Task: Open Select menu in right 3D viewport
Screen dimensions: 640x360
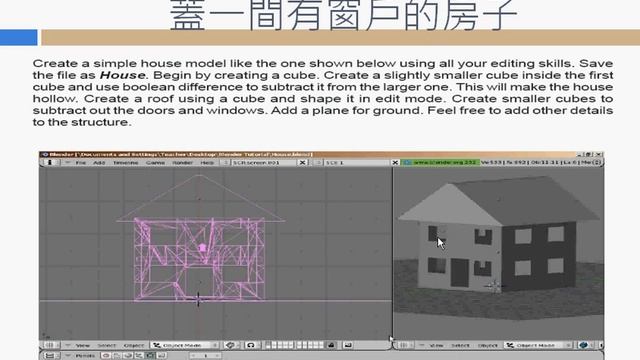Action: [460, 345]
